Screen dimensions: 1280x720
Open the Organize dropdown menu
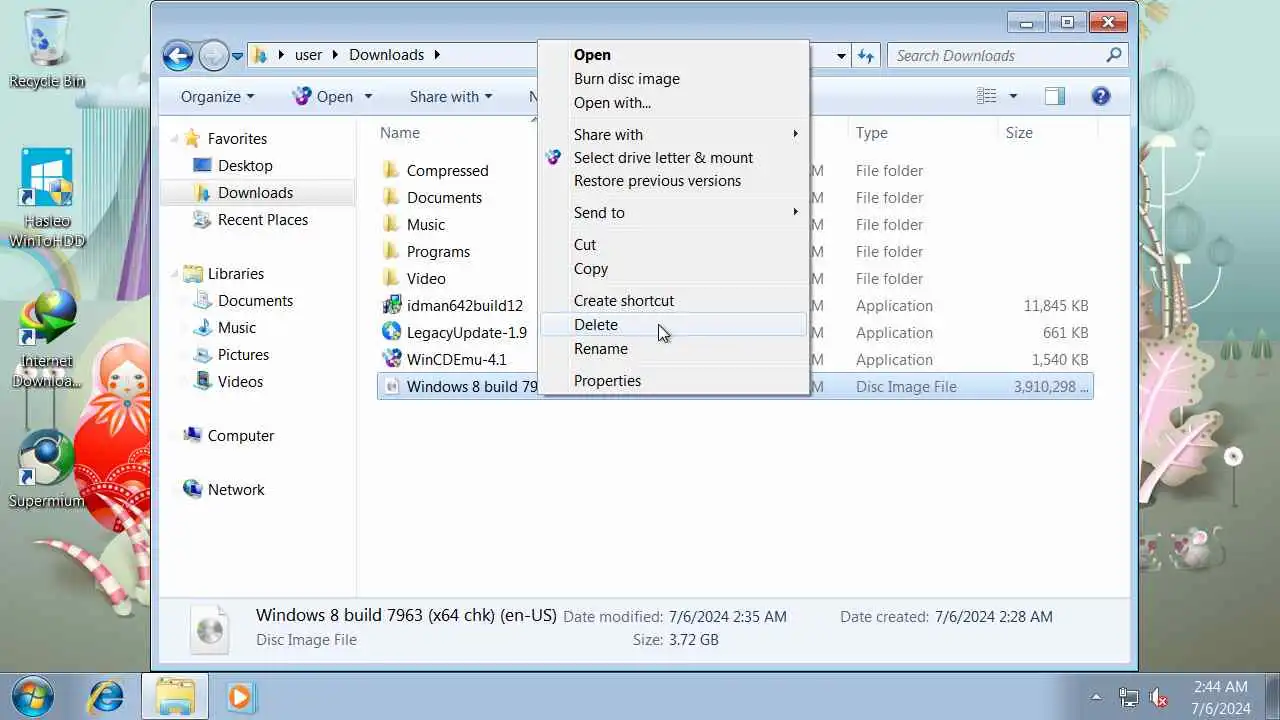pyautogui.click(x=217, y=97)
